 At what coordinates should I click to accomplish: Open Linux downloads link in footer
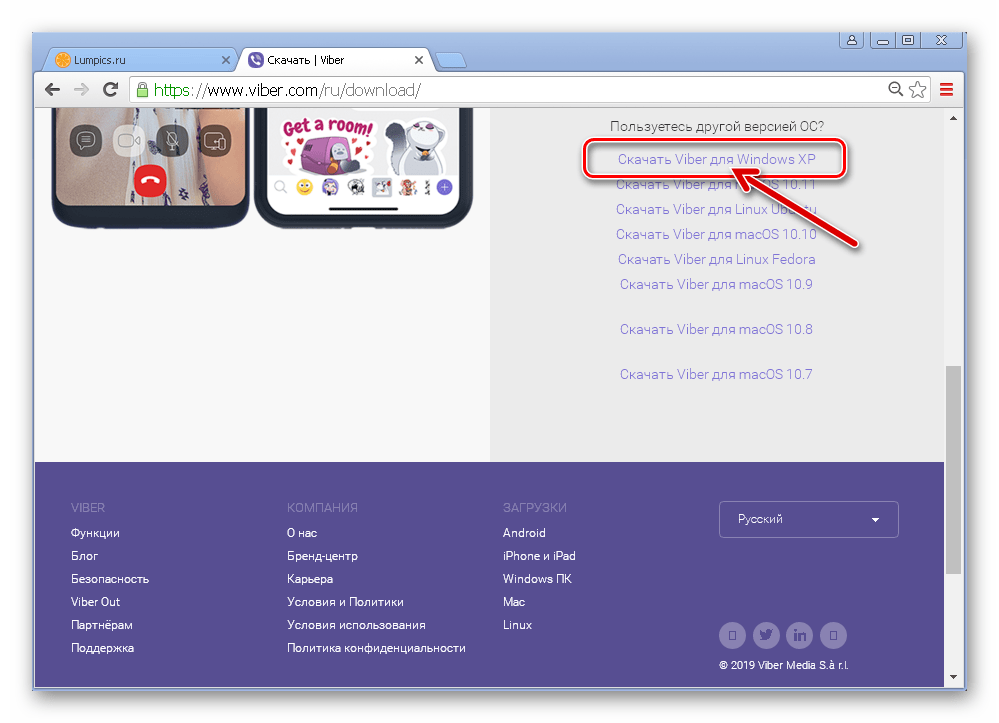pos(517,625)
